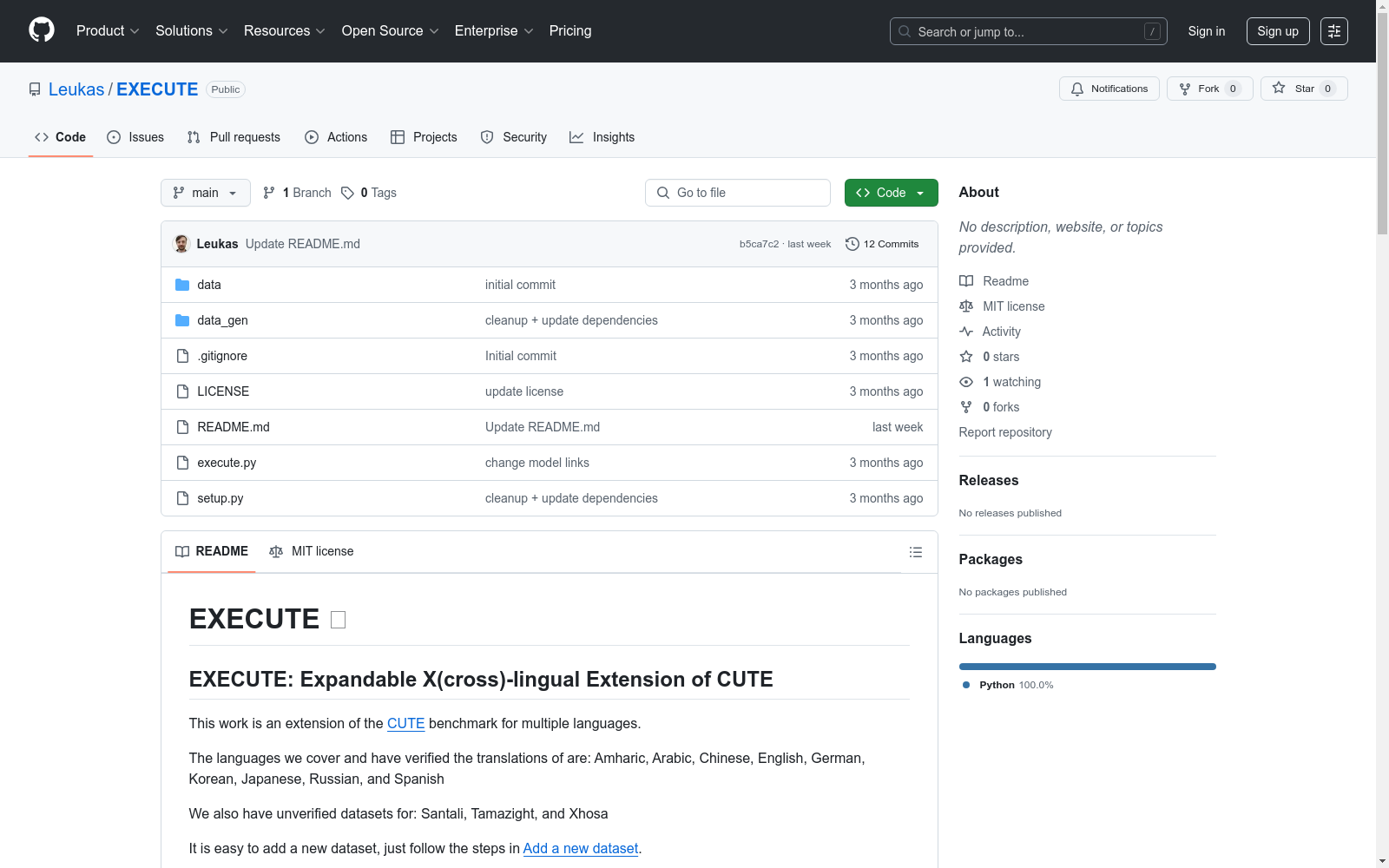Open the README.md file
The image size is (1389, 868).
pos(234,427)
